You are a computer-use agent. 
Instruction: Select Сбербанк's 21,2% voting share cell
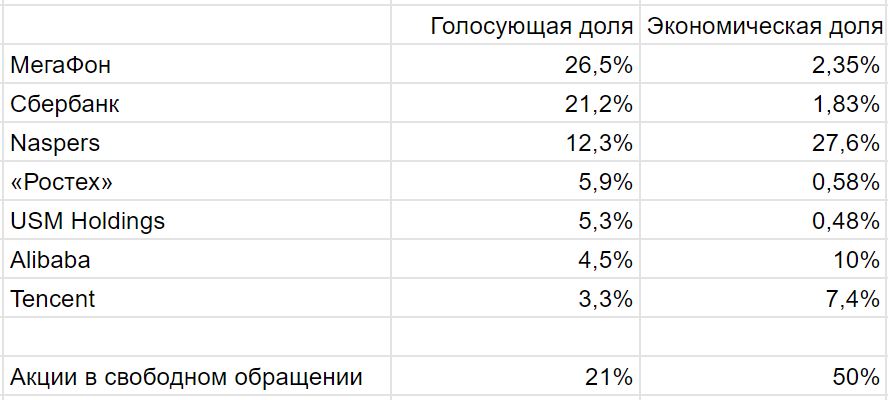(597, 104)
